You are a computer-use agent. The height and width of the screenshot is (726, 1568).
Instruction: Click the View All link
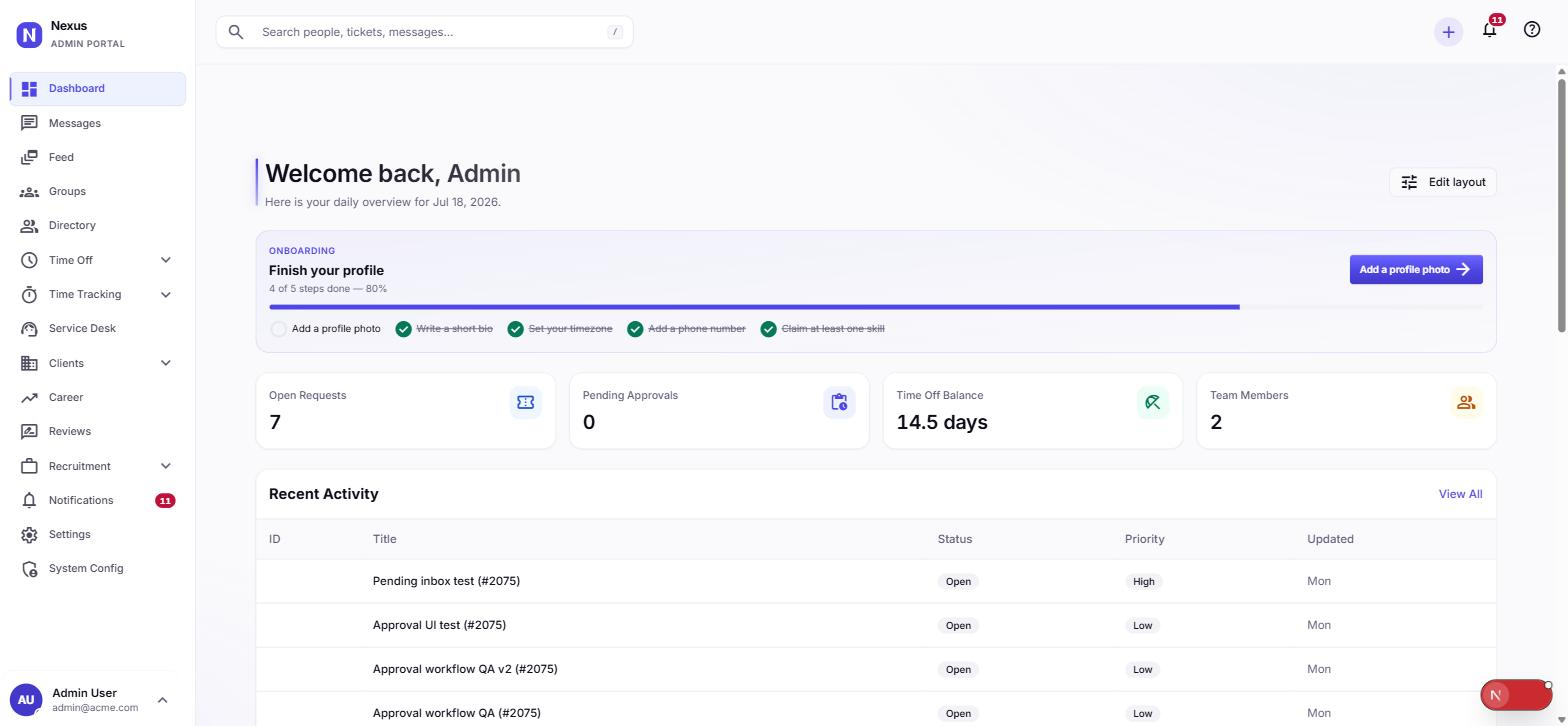tap(1460, 494)
